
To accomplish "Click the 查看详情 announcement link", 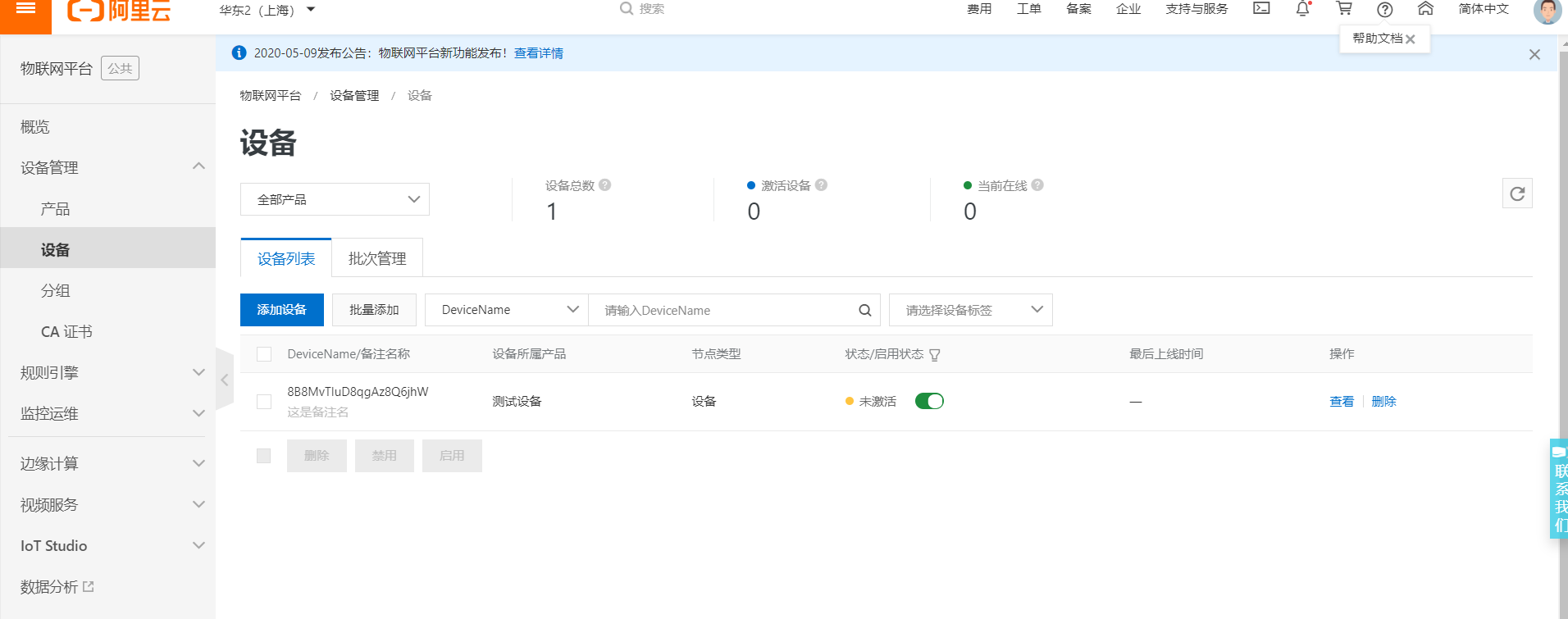I will click(x=539, y=53).
